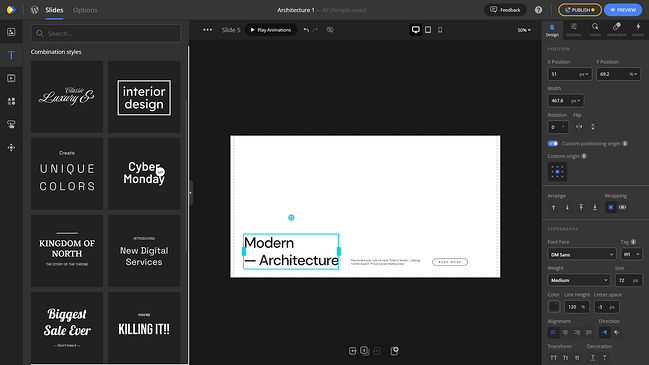Image resolution: width=649 pixels, height=365 pixels.
Task: Click the Search field in text panel
Action: (x=106, y=34)
